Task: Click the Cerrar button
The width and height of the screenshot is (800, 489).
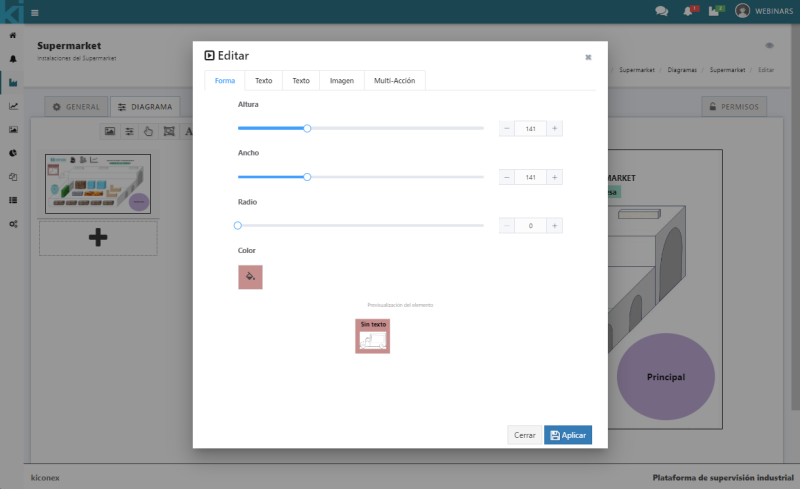Action: point(524,435)
